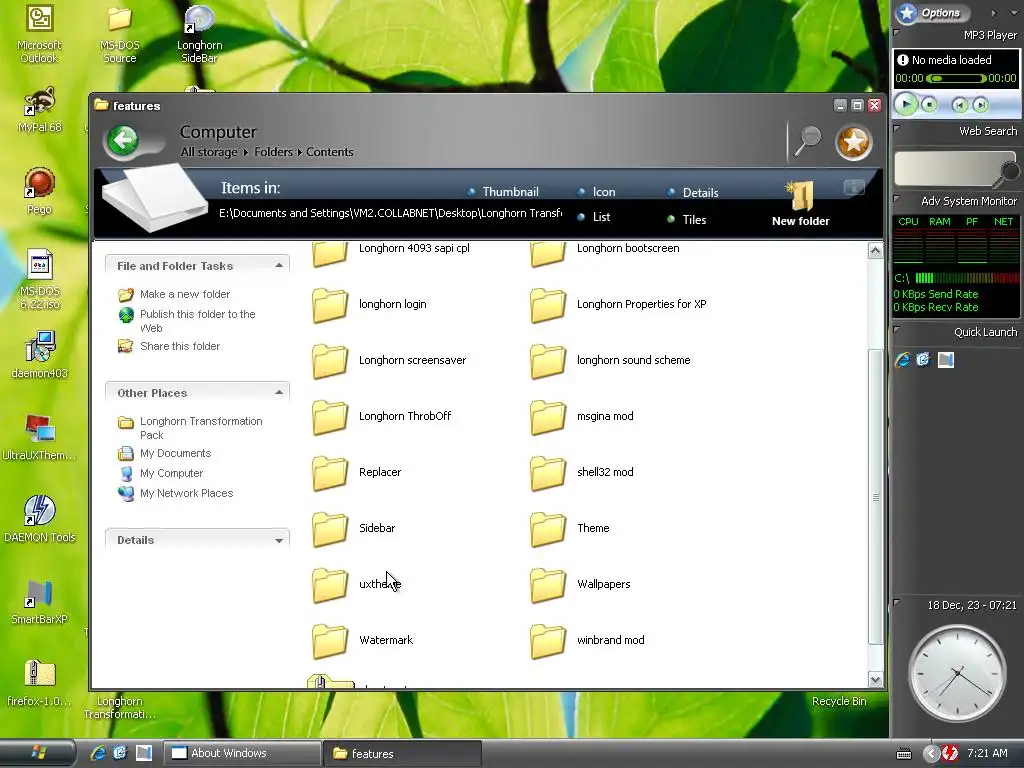Select the winbrand mod folder
The width and height of the screenshot is (1024, 768).
coord(587,641)
